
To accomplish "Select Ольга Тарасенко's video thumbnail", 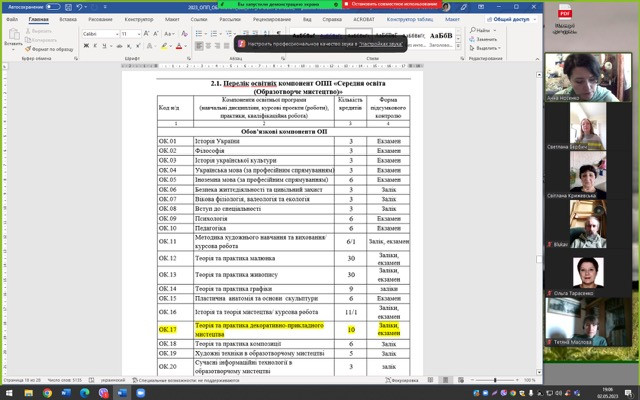I will [x=588, y=273].
